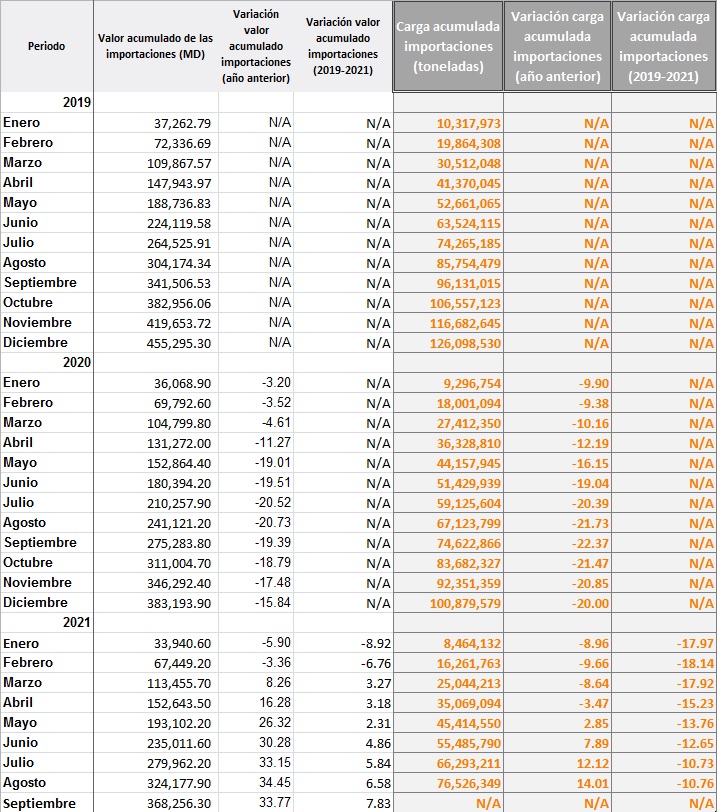The height and width of the screenshot is (812, 717).
Task: Select cargo variation cell -18.14
Action: click(664, 663)
